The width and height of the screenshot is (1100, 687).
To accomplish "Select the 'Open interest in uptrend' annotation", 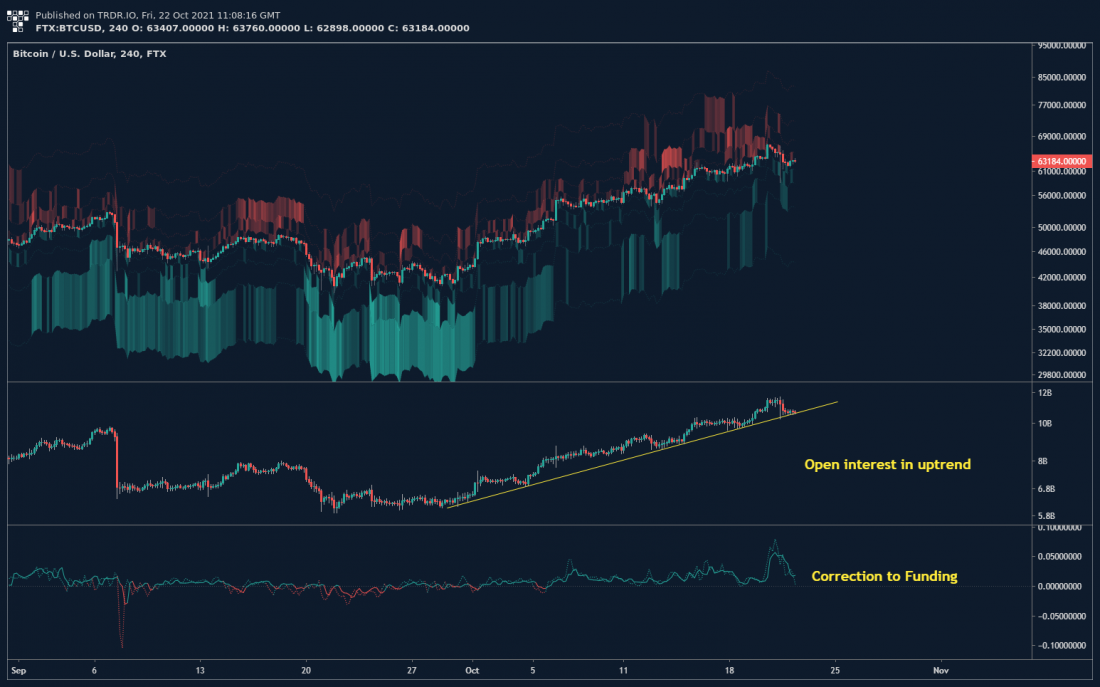I will (x=887, y=465).
